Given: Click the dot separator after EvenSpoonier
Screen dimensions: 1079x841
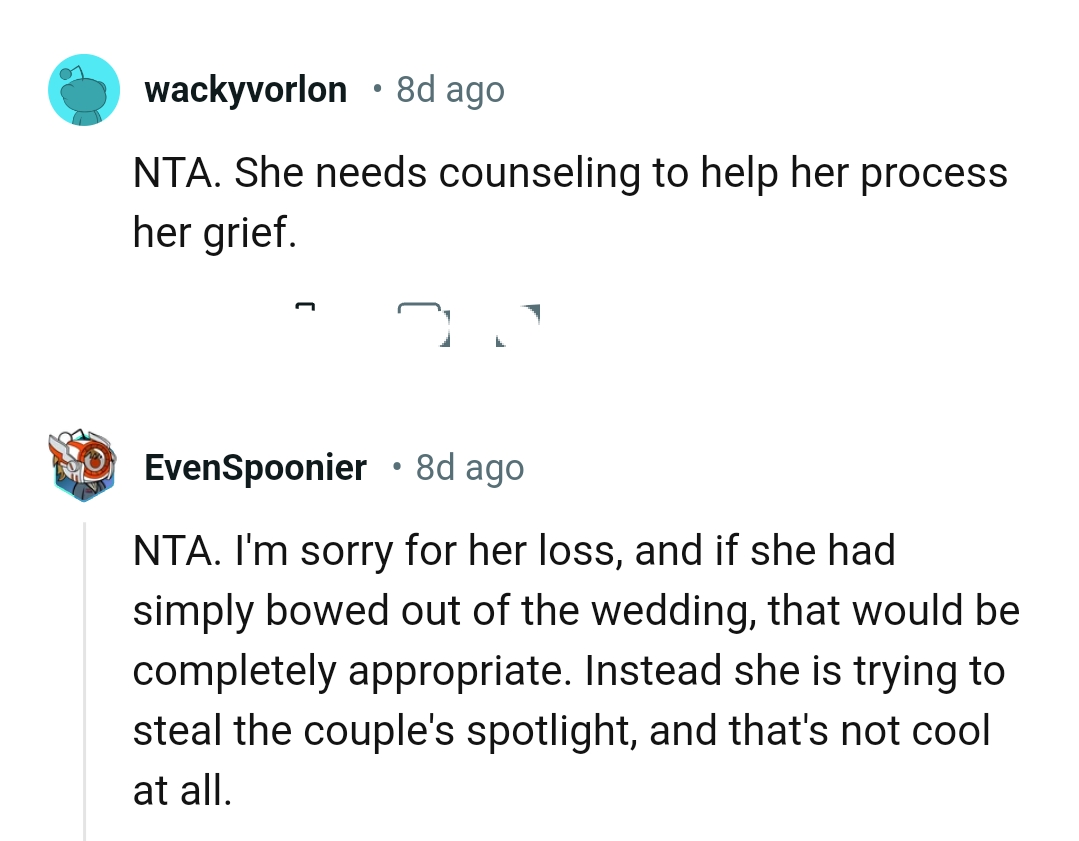Looking at the screenshot, I should click(395, 467).
